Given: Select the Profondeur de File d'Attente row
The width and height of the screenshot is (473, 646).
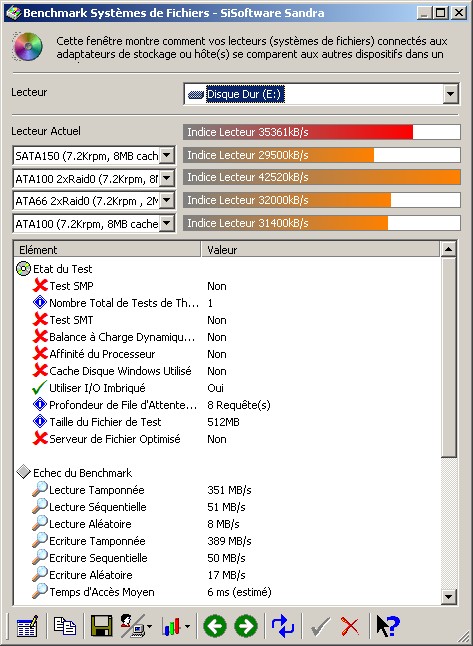Looking at the screenshot, I should point(227,405).
